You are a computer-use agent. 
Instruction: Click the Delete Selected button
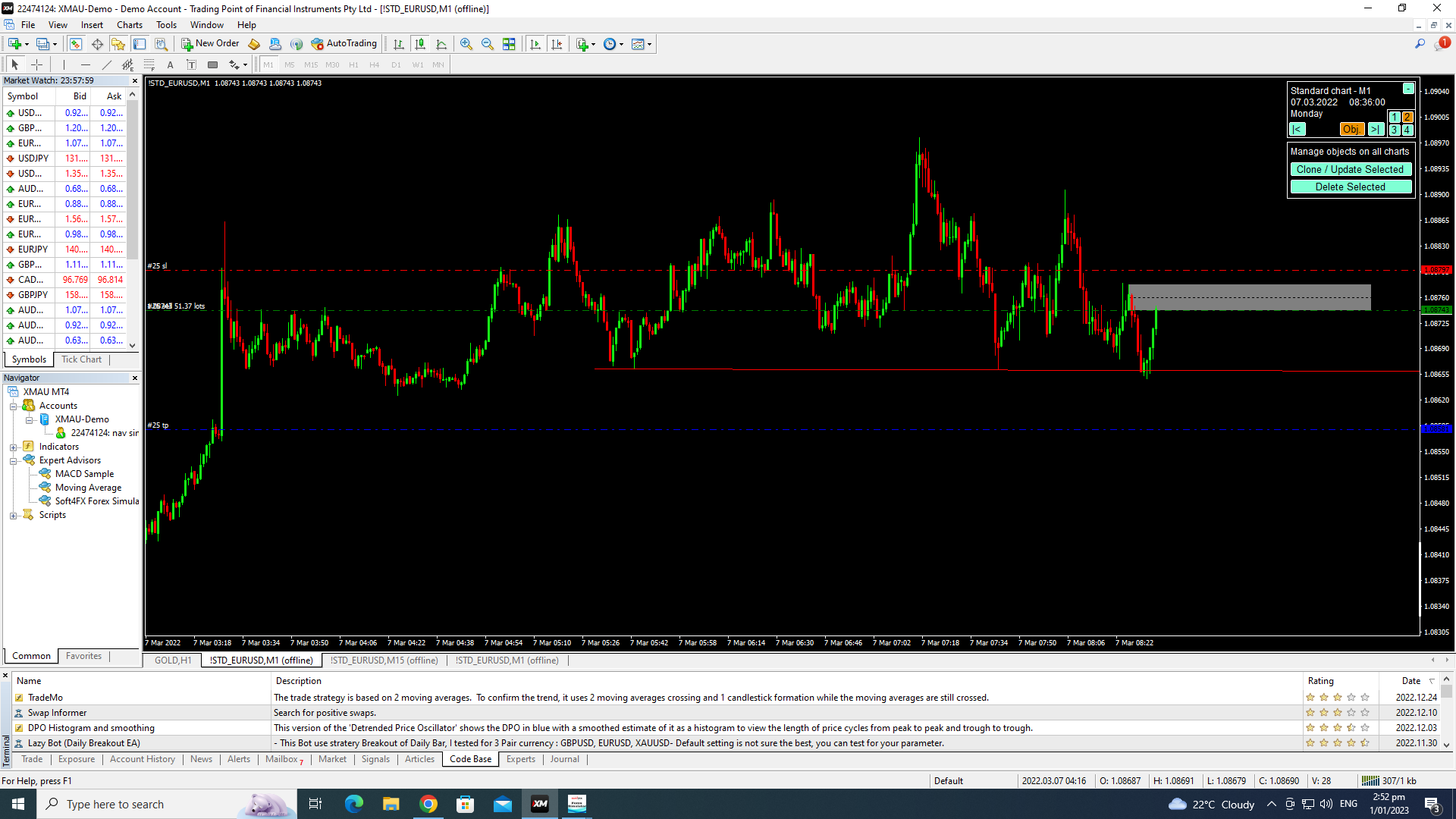[x=1350, y=187]
